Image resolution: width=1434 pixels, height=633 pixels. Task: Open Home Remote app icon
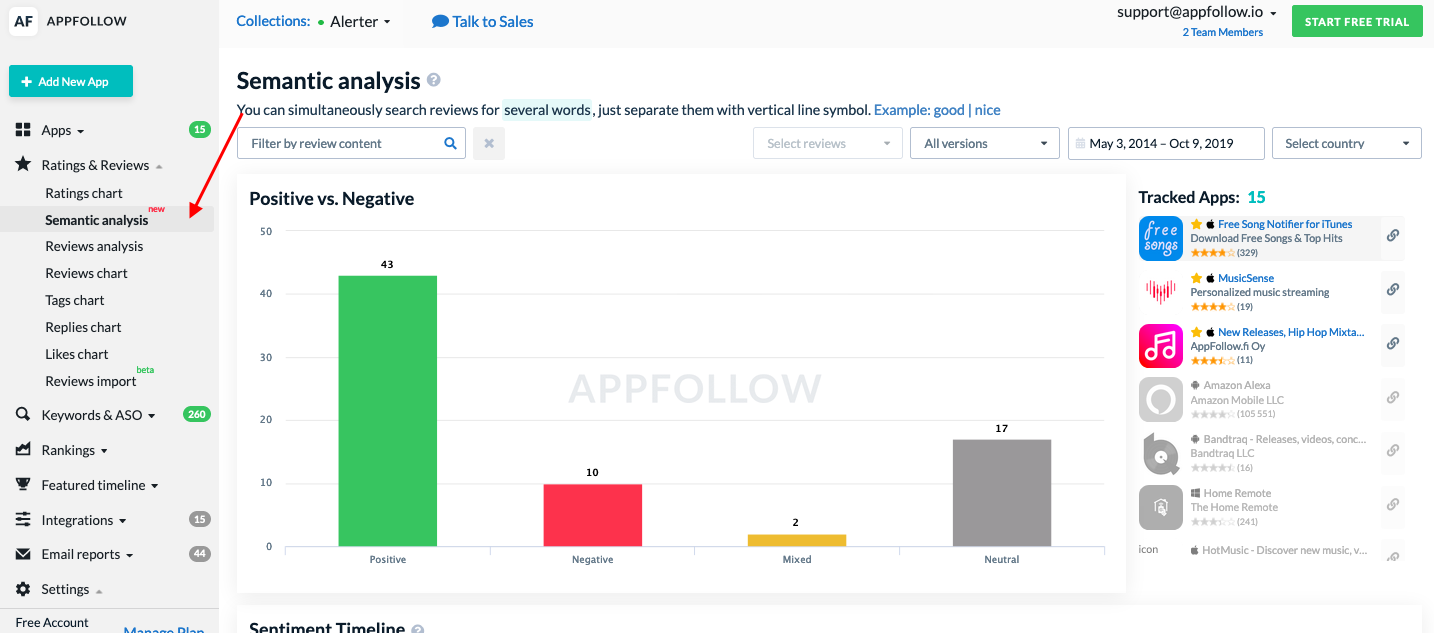pos(1161,507)
